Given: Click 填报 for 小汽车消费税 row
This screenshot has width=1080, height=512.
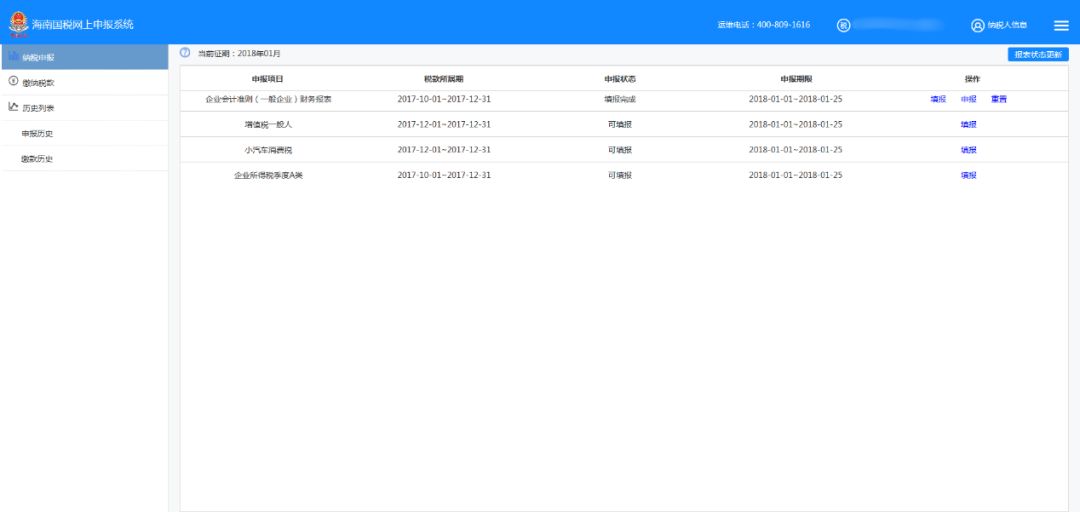Looking at the screenshot, I should (x=968, y=150).
